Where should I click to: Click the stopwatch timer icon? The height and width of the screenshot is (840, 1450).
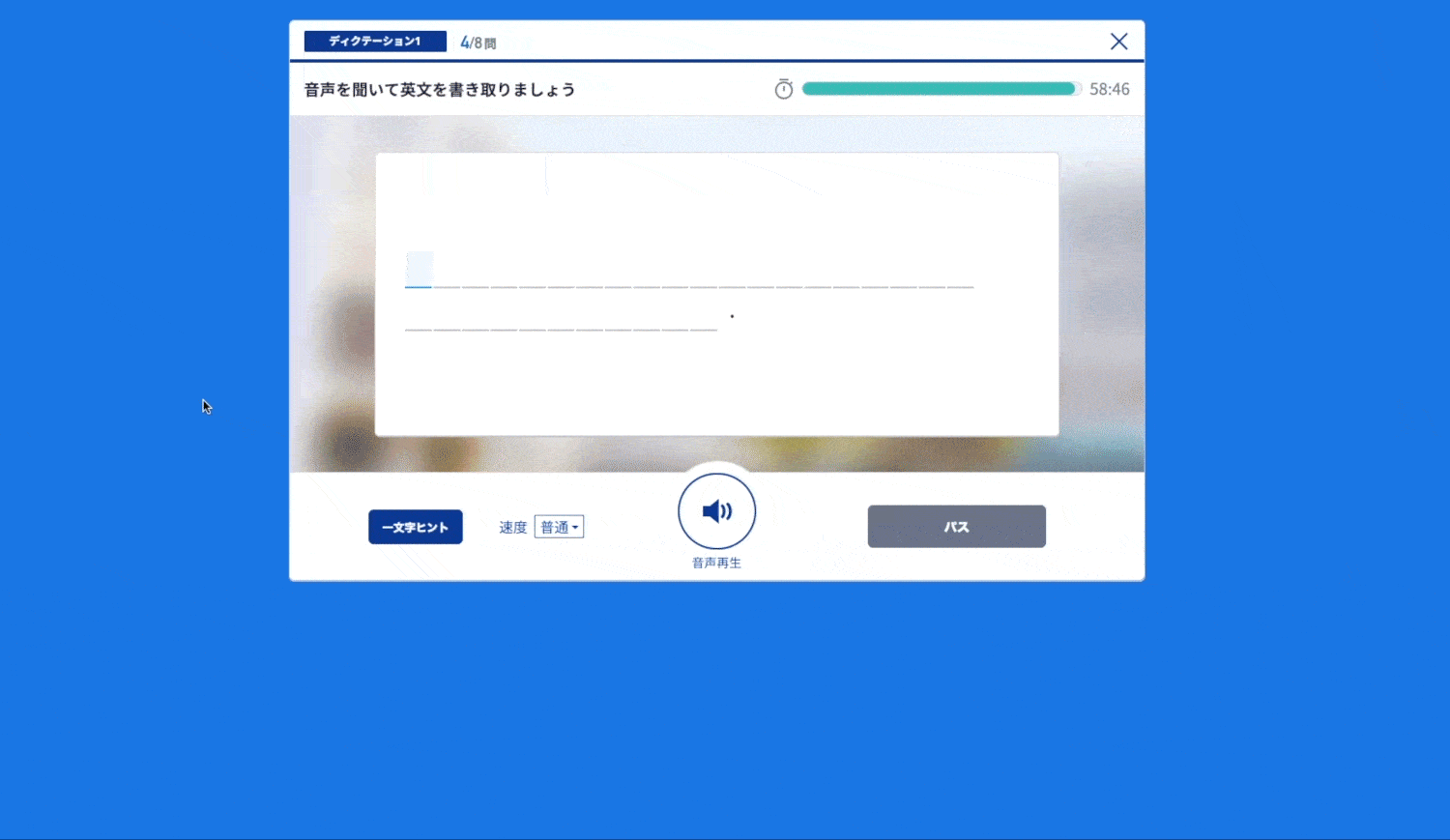point(784,89)
